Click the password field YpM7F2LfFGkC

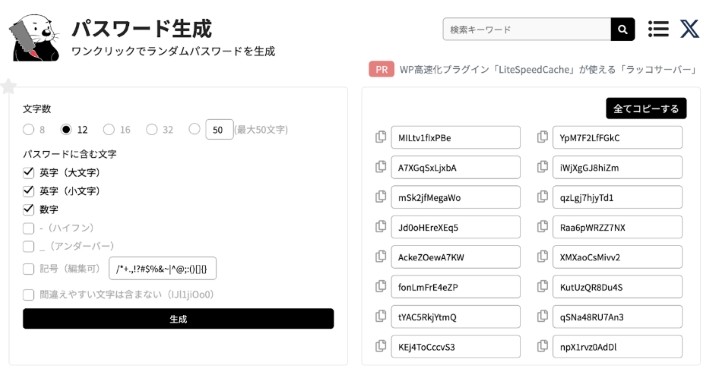pyautogui.click(x=617, y=138)
